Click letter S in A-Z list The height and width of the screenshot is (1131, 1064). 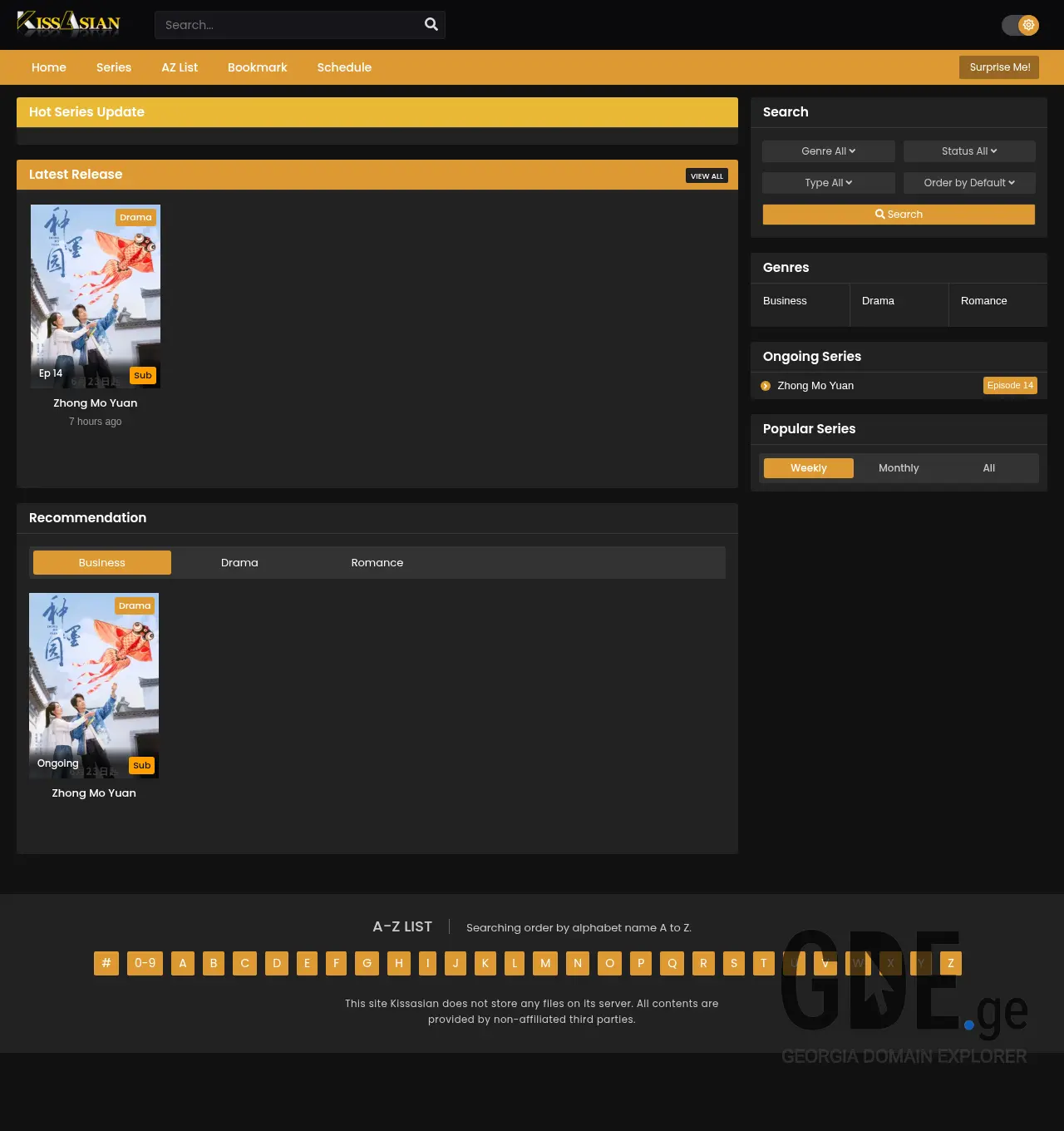[x=734, y=963]
